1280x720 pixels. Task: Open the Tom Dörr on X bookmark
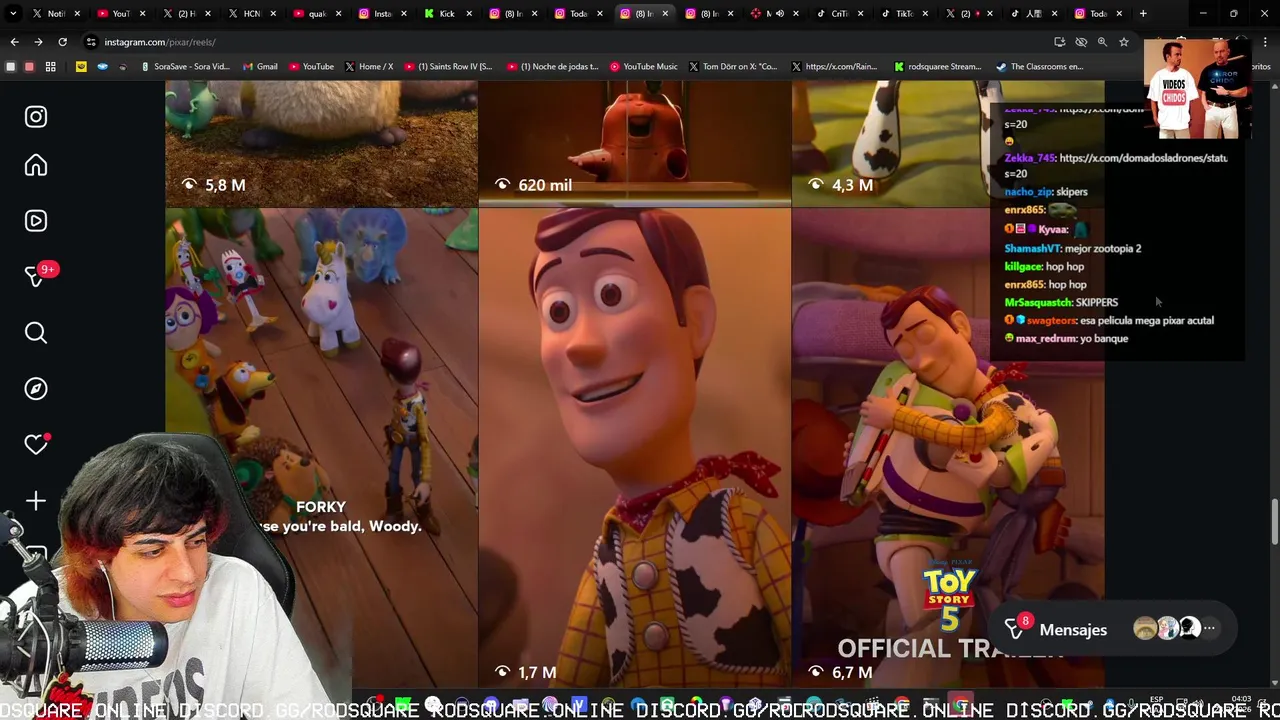click(732, 66)
